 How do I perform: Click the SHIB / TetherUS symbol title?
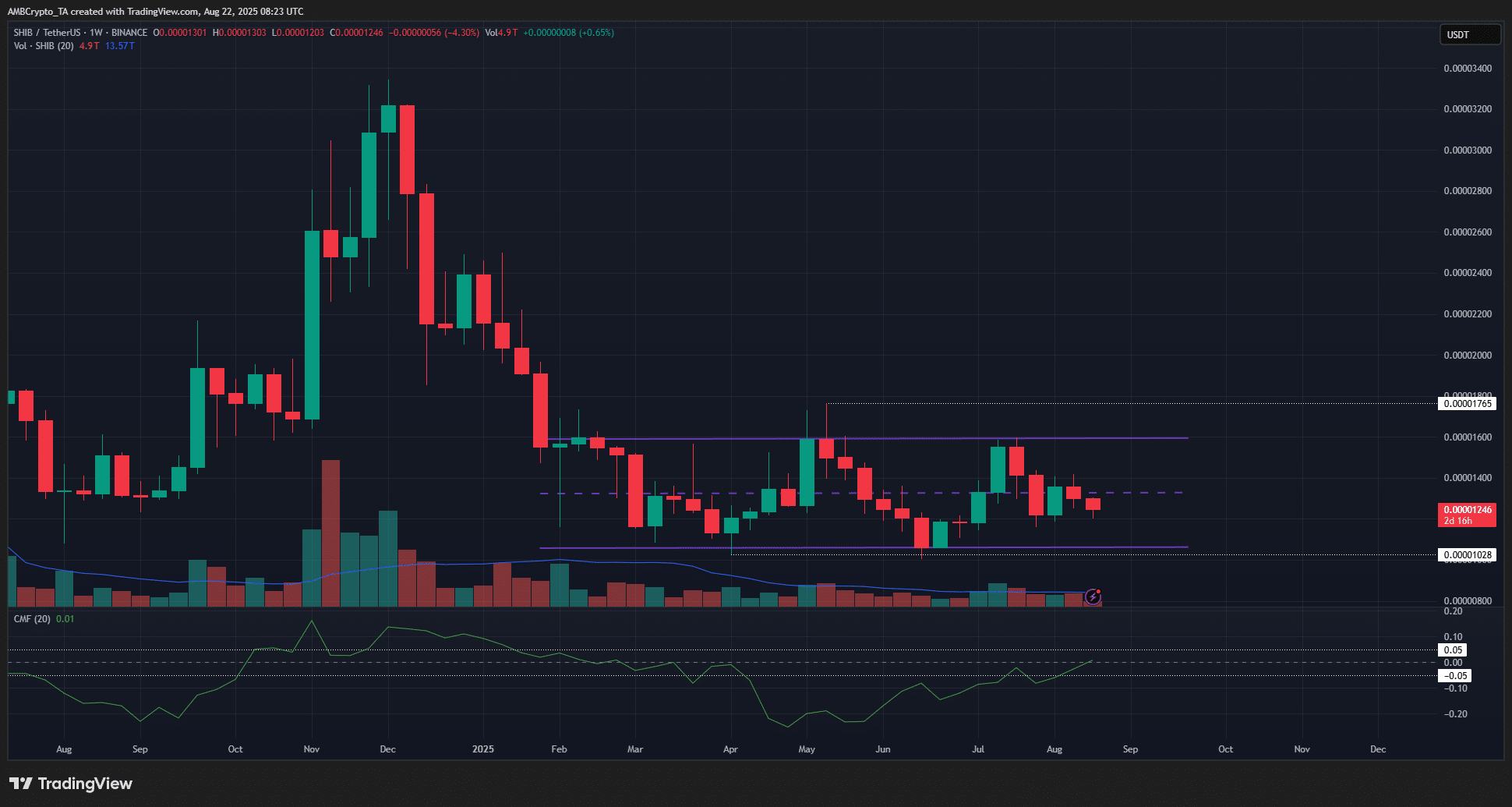[x=47, y=33]
